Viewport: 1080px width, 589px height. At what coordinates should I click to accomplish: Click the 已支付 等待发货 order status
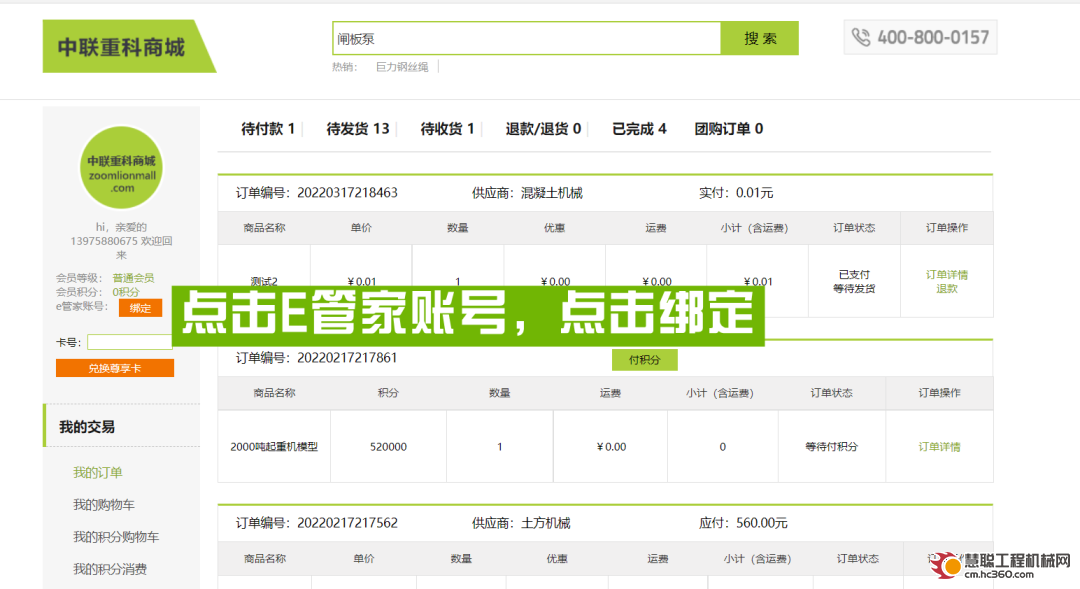[x=854, y=281]
